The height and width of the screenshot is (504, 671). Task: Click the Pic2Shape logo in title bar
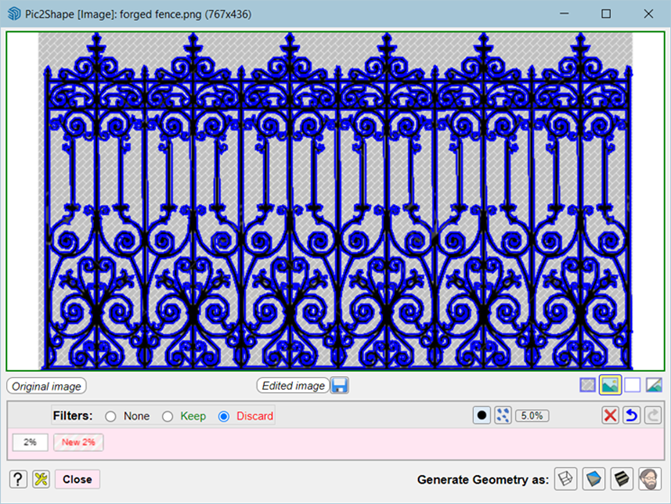14,14
